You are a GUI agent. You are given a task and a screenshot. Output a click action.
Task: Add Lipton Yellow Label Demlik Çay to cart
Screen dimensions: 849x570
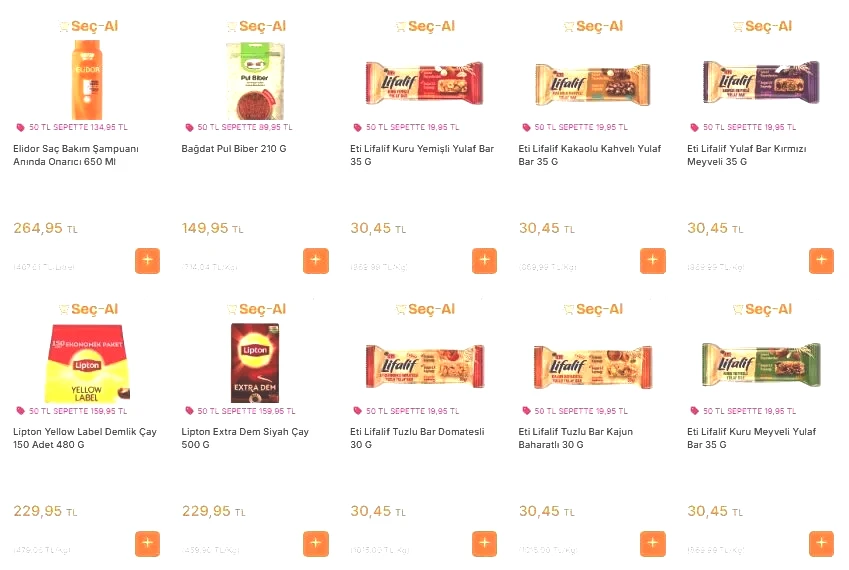pyautogui.click(x=147, y=544)
